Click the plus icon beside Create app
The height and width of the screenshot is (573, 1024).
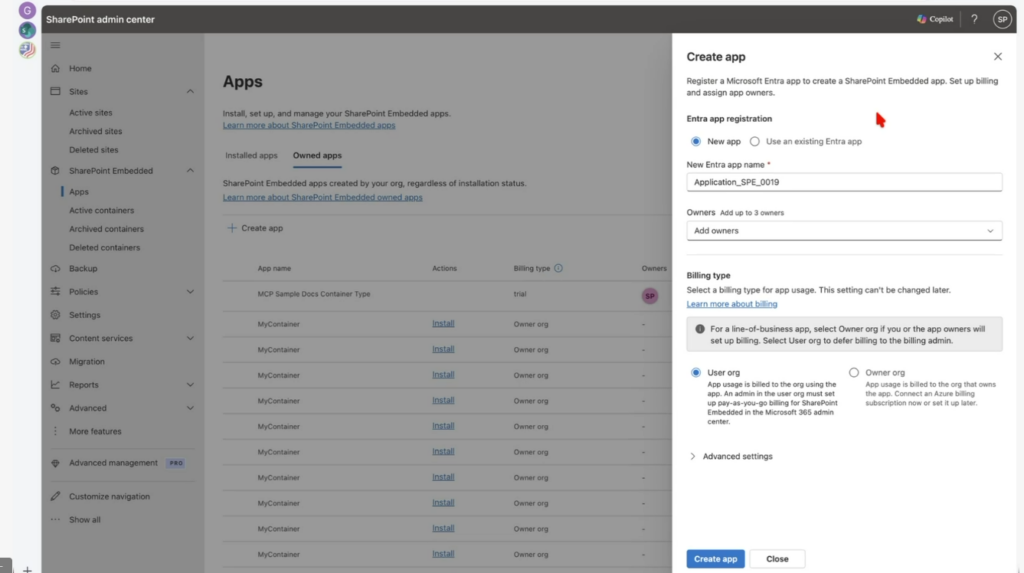232,228
